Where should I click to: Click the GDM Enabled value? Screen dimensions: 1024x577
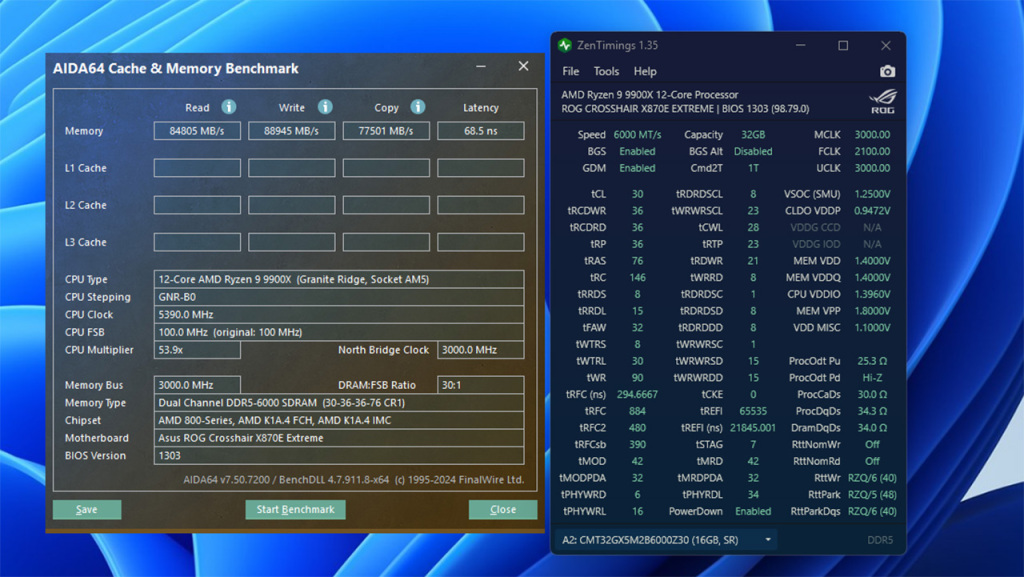[x=637, y=168]
